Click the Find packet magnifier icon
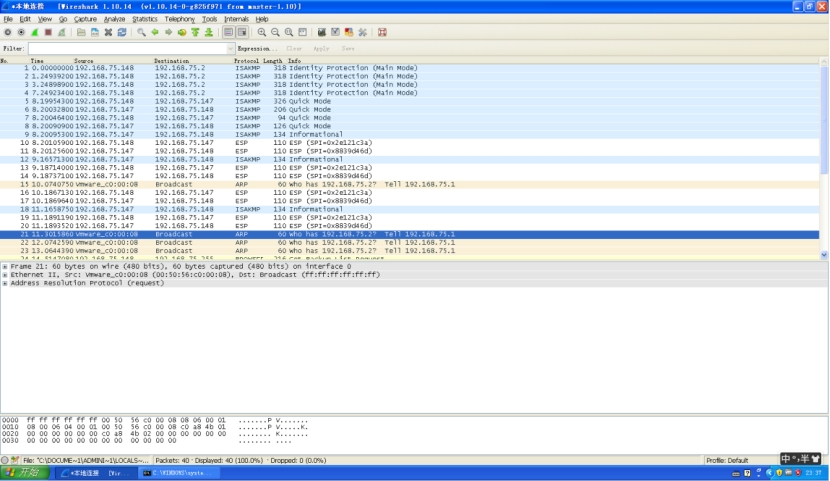 142,32
